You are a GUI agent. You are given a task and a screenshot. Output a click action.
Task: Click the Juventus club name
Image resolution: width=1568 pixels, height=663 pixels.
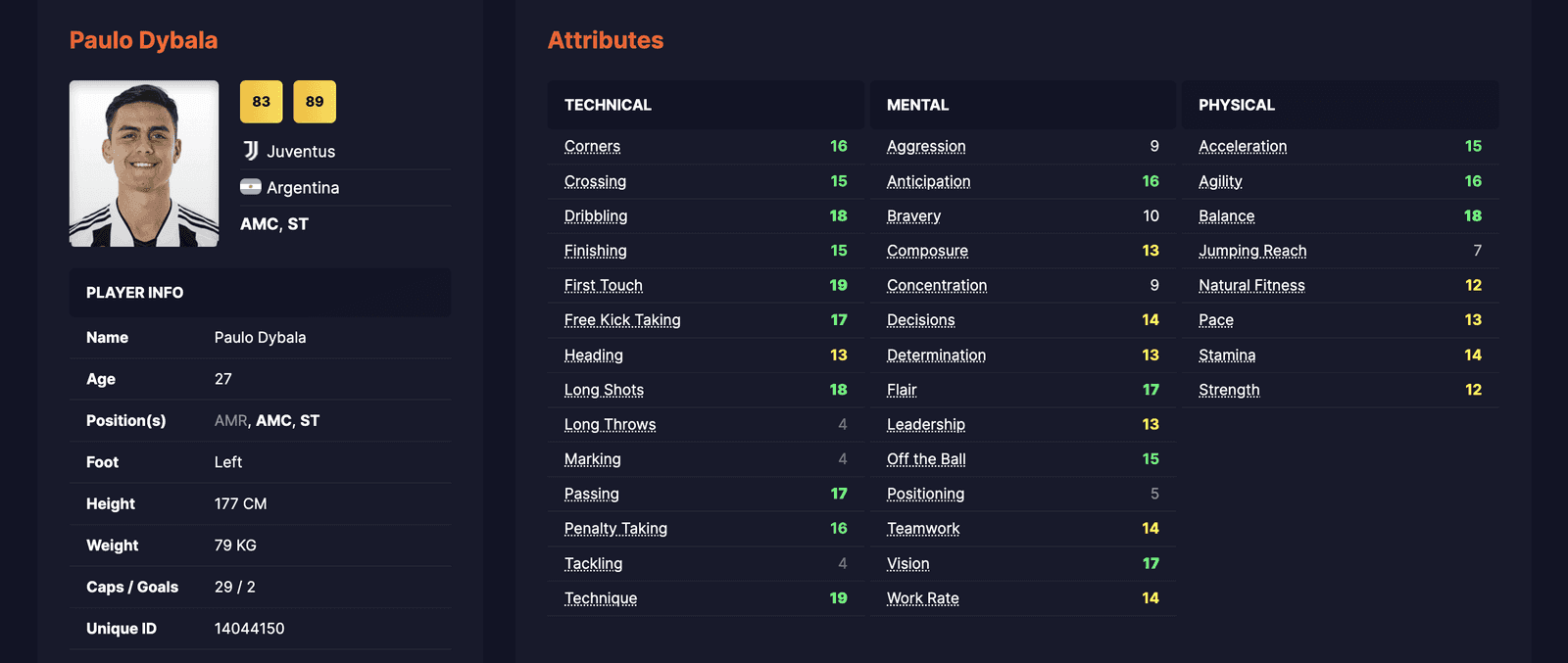click(301, 152)
